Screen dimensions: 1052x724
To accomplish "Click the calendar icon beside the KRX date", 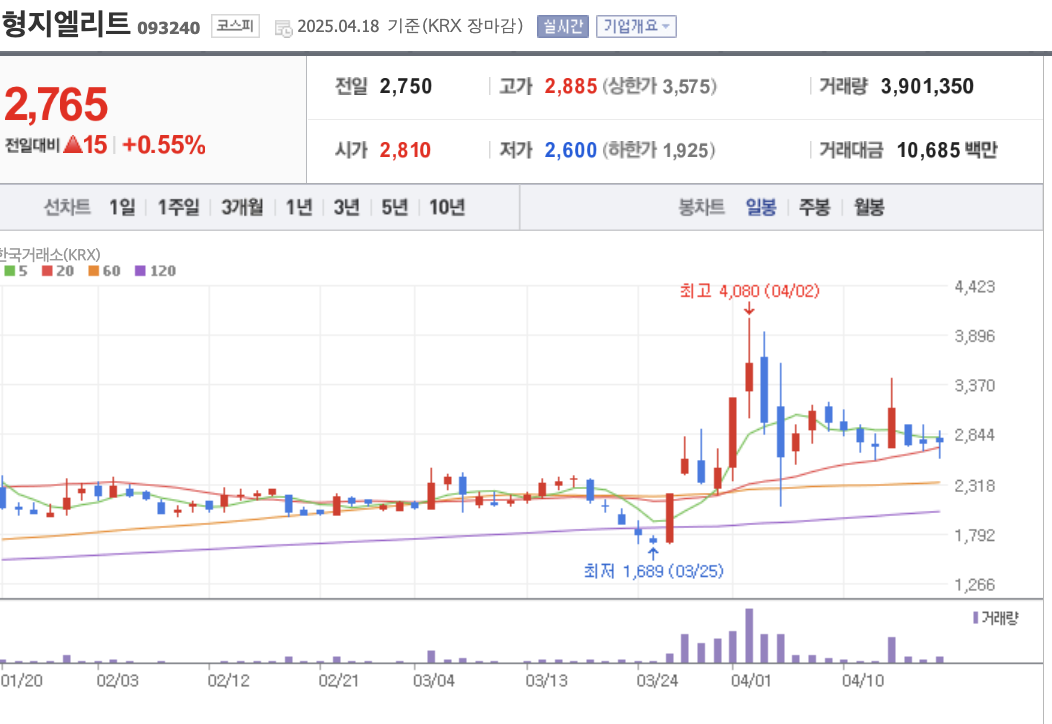I will click(283, 26).
